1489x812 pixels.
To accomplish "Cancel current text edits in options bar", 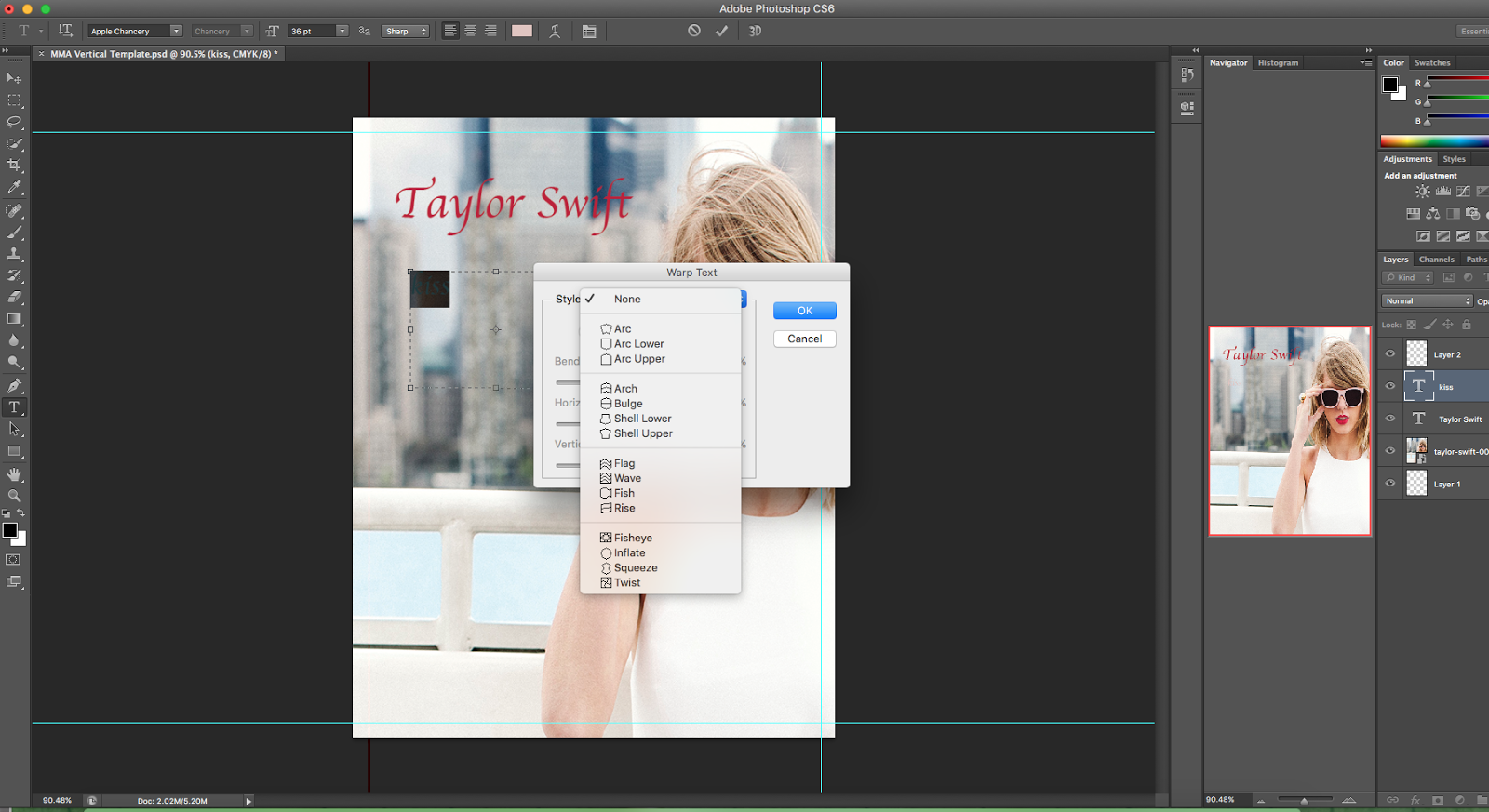I will [694, 31].
